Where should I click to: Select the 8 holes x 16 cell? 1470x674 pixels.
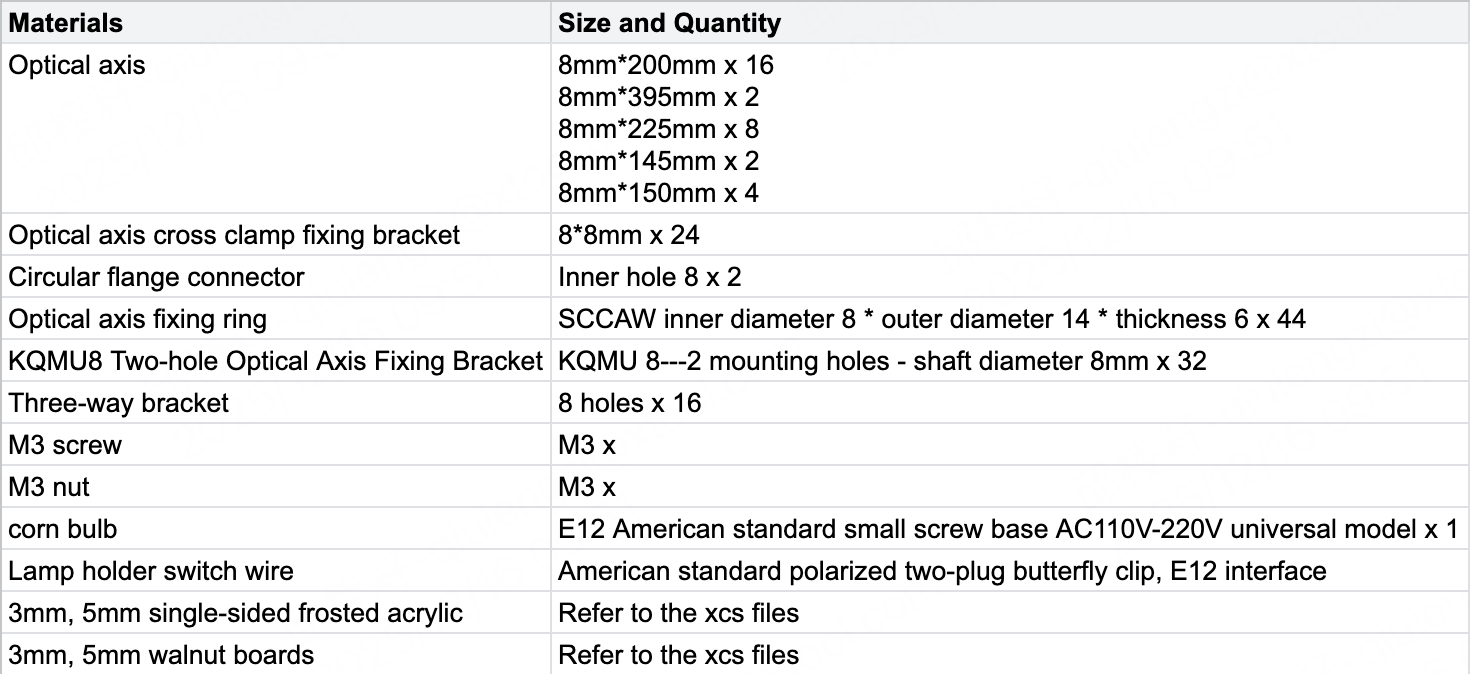pos(629,403)
